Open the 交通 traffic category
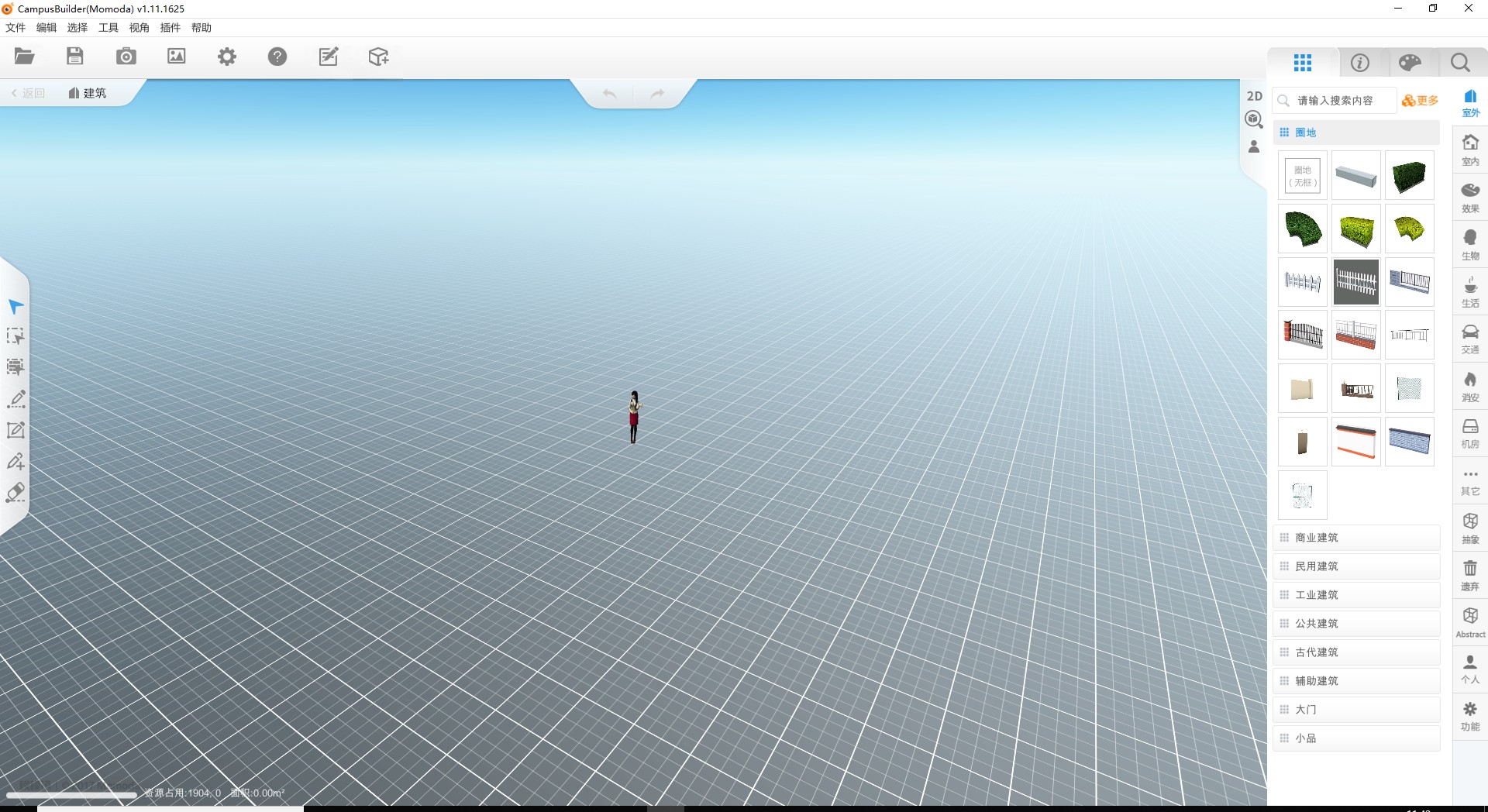This screenshot has width=1488, height=812. 1470,339
